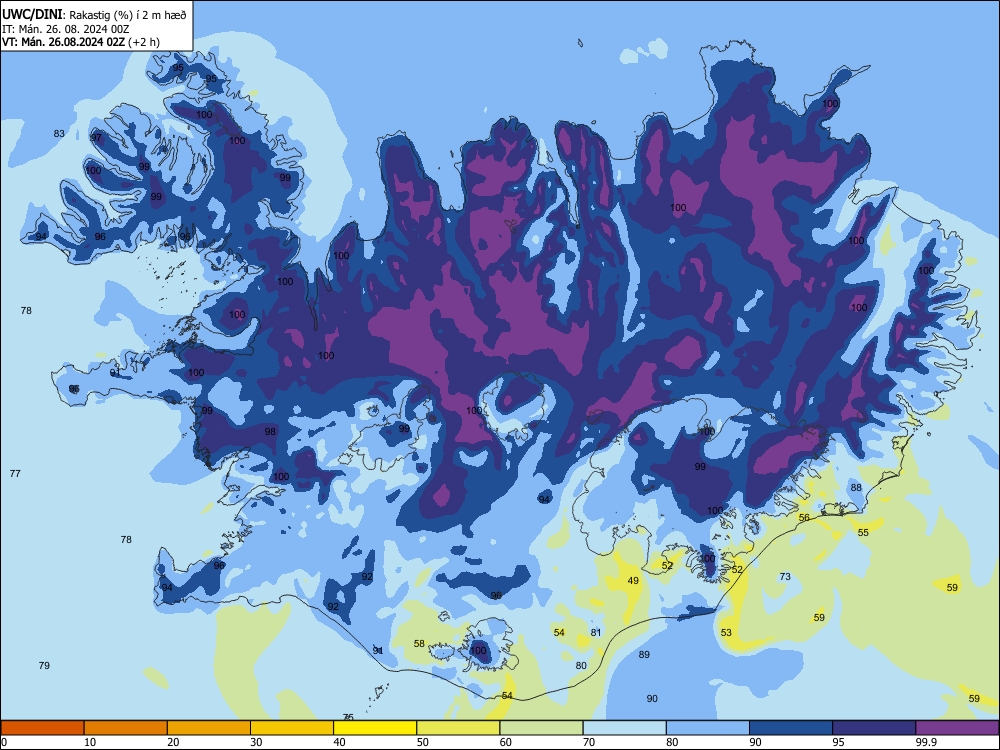Click the humidity value '73' on the map
Screen dimensions: 1000x750
coord(785,577)
